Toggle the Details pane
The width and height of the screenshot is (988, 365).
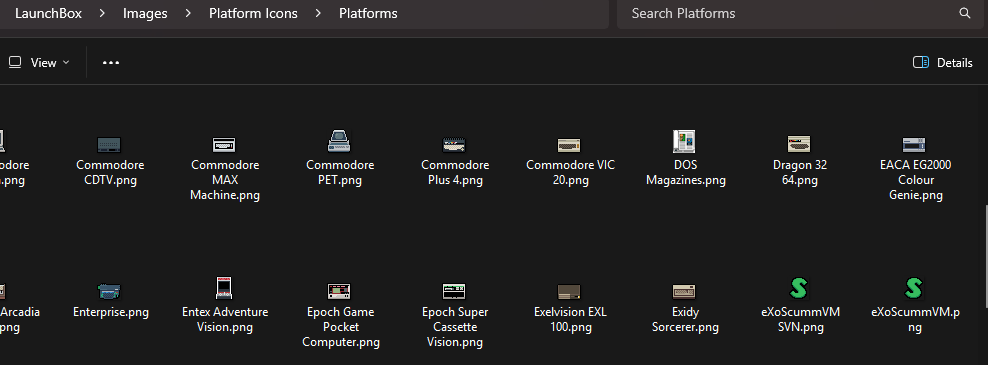tap(943, 62)
